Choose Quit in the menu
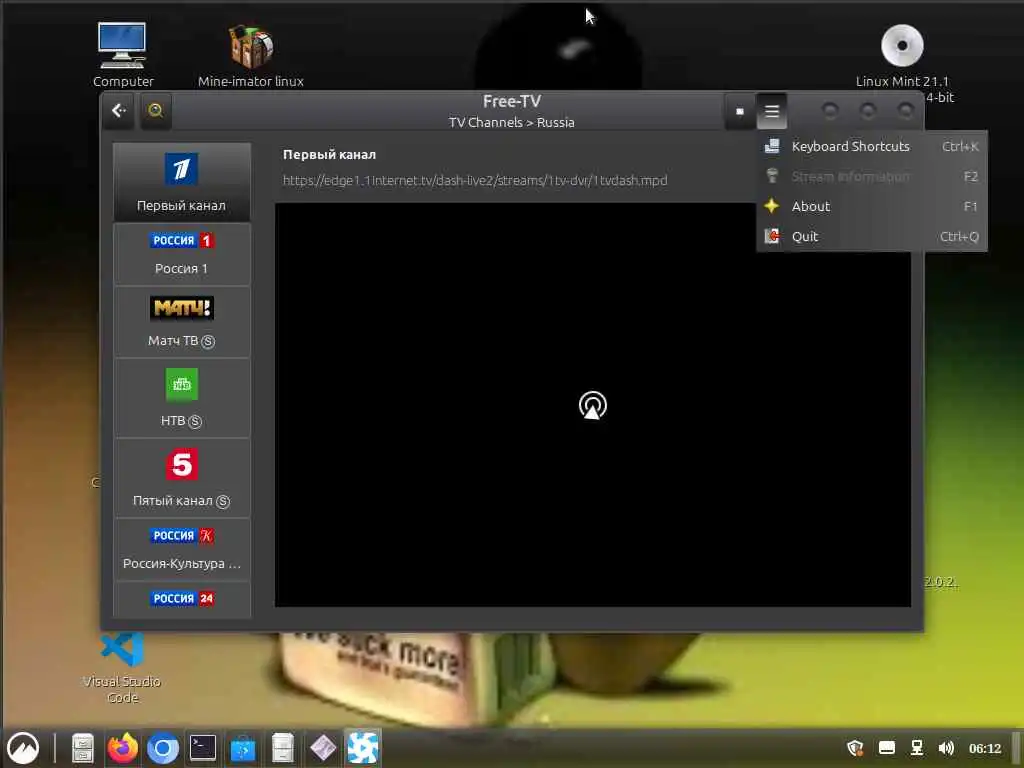The height and width of the screenshot is (768, 1024). [872, 236]
